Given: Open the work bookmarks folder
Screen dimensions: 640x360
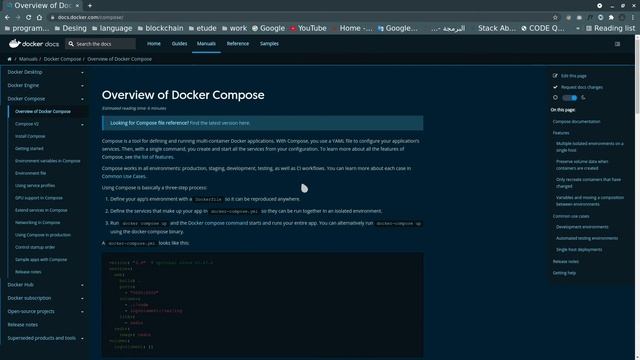Looking at the screenshot, I should click(234, 28).
